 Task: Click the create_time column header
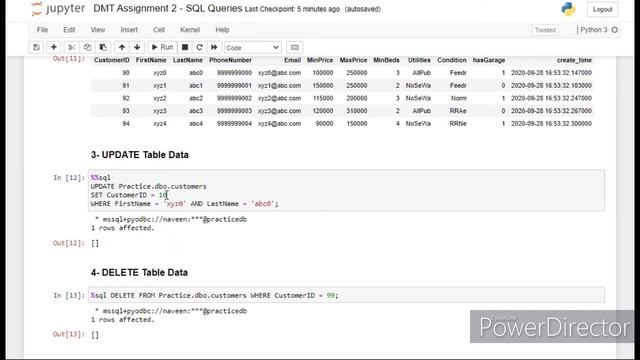(x=574, y=60)
